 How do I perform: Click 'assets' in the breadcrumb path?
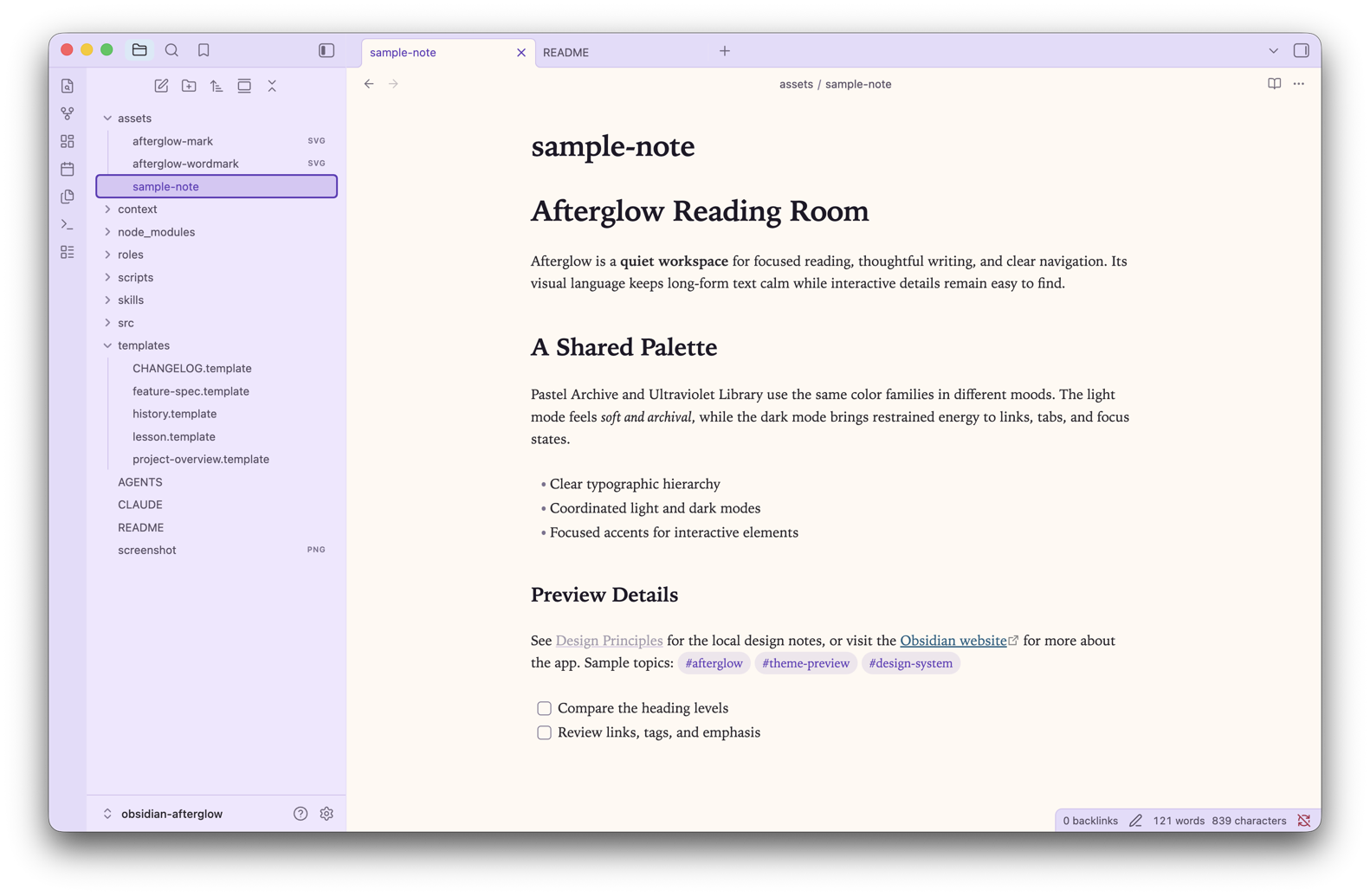796,84
